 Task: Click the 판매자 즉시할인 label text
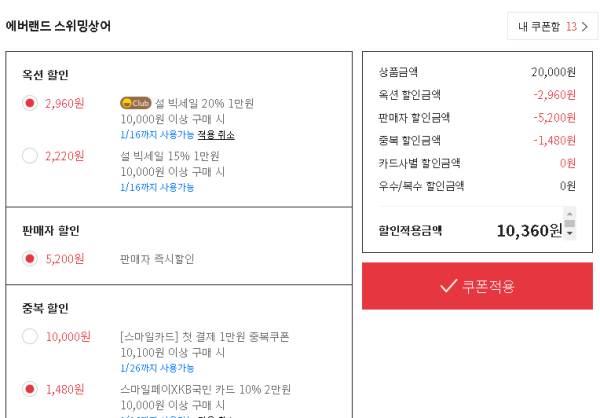[157, 259]
